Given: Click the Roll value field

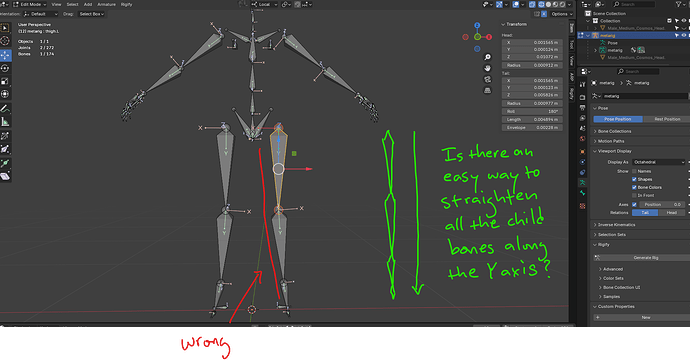Looking at the screenshot, I should [532, 111].
